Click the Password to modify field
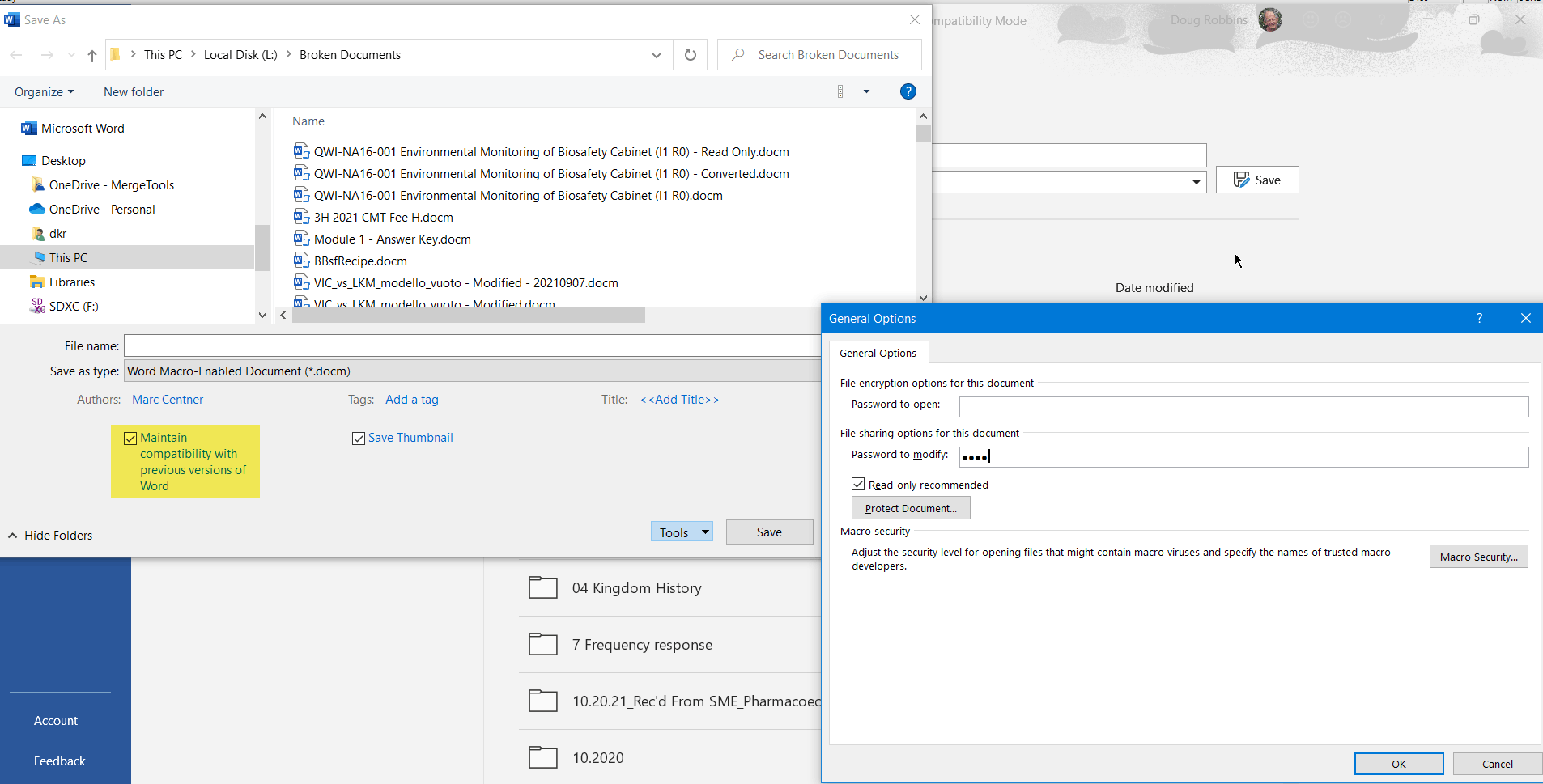This screenshot has width=1543, height=784. (1243, 457)
